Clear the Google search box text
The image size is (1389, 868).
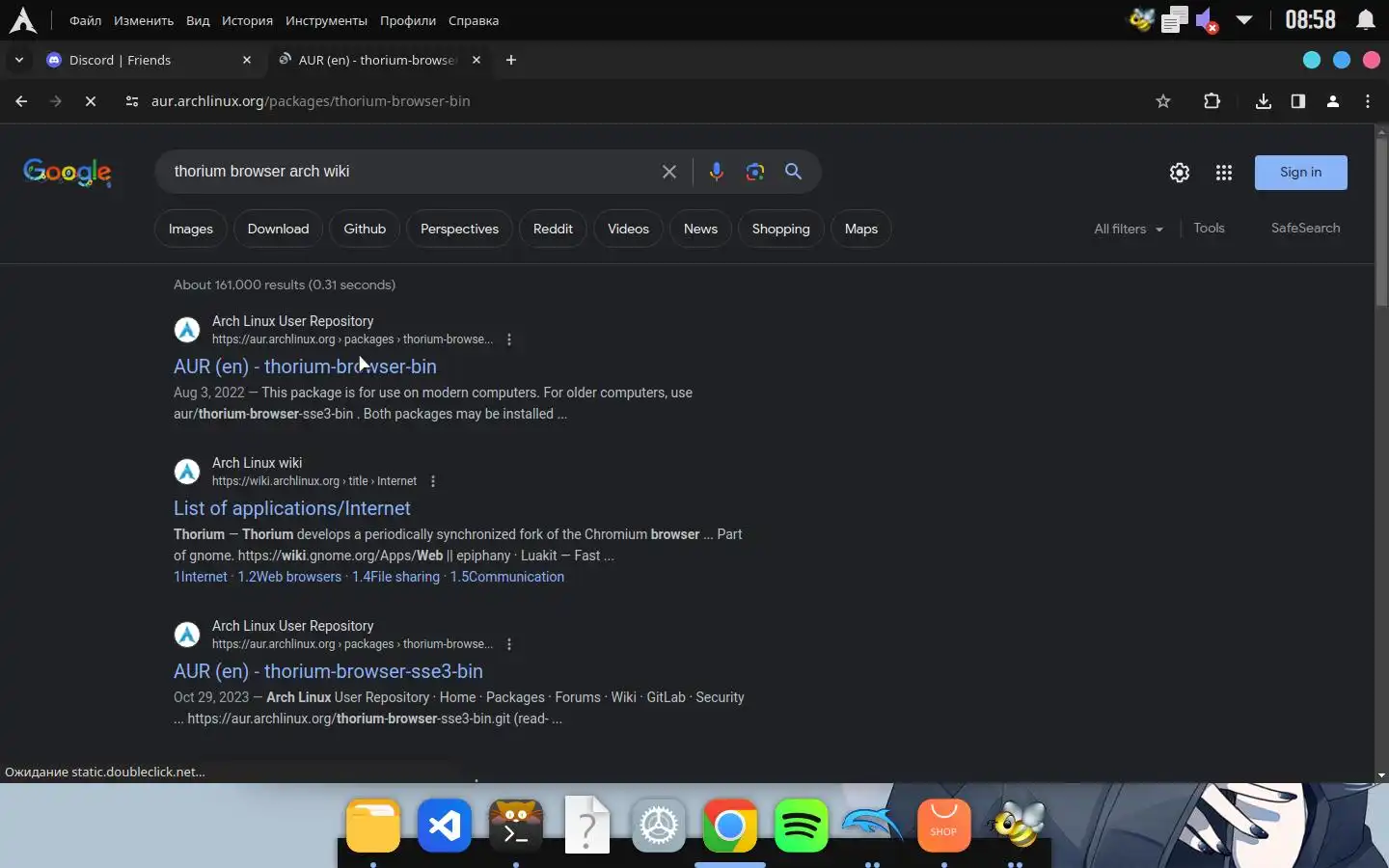(668, 172)
